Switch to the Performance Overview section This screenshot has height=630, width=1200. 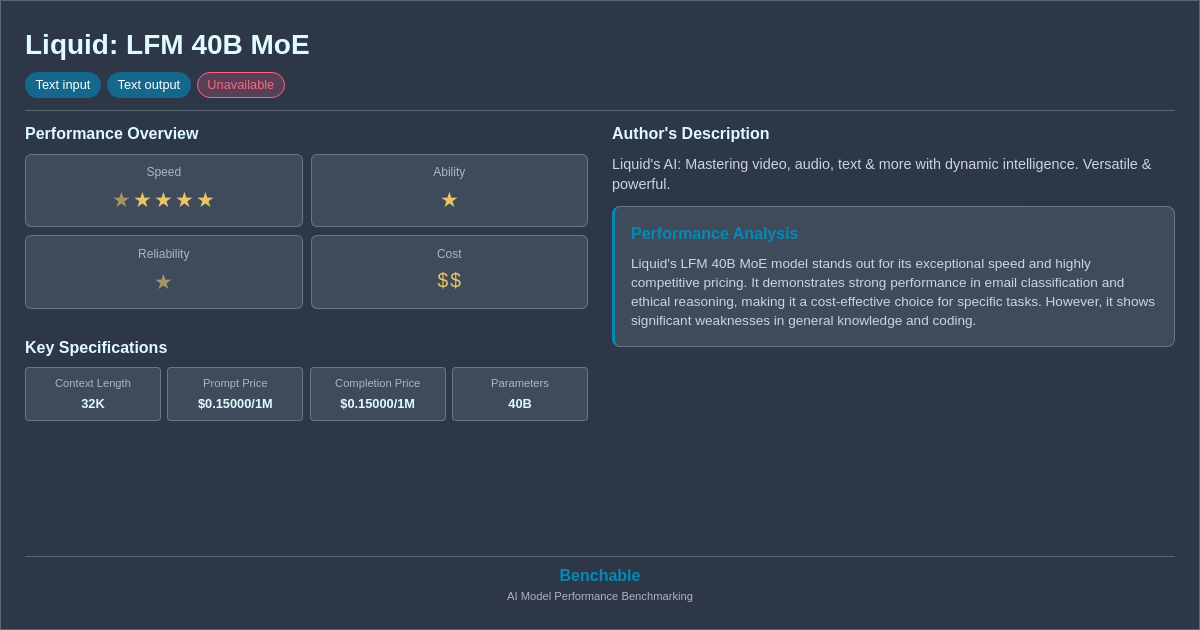pyautogui.click(x=111, y=133)
